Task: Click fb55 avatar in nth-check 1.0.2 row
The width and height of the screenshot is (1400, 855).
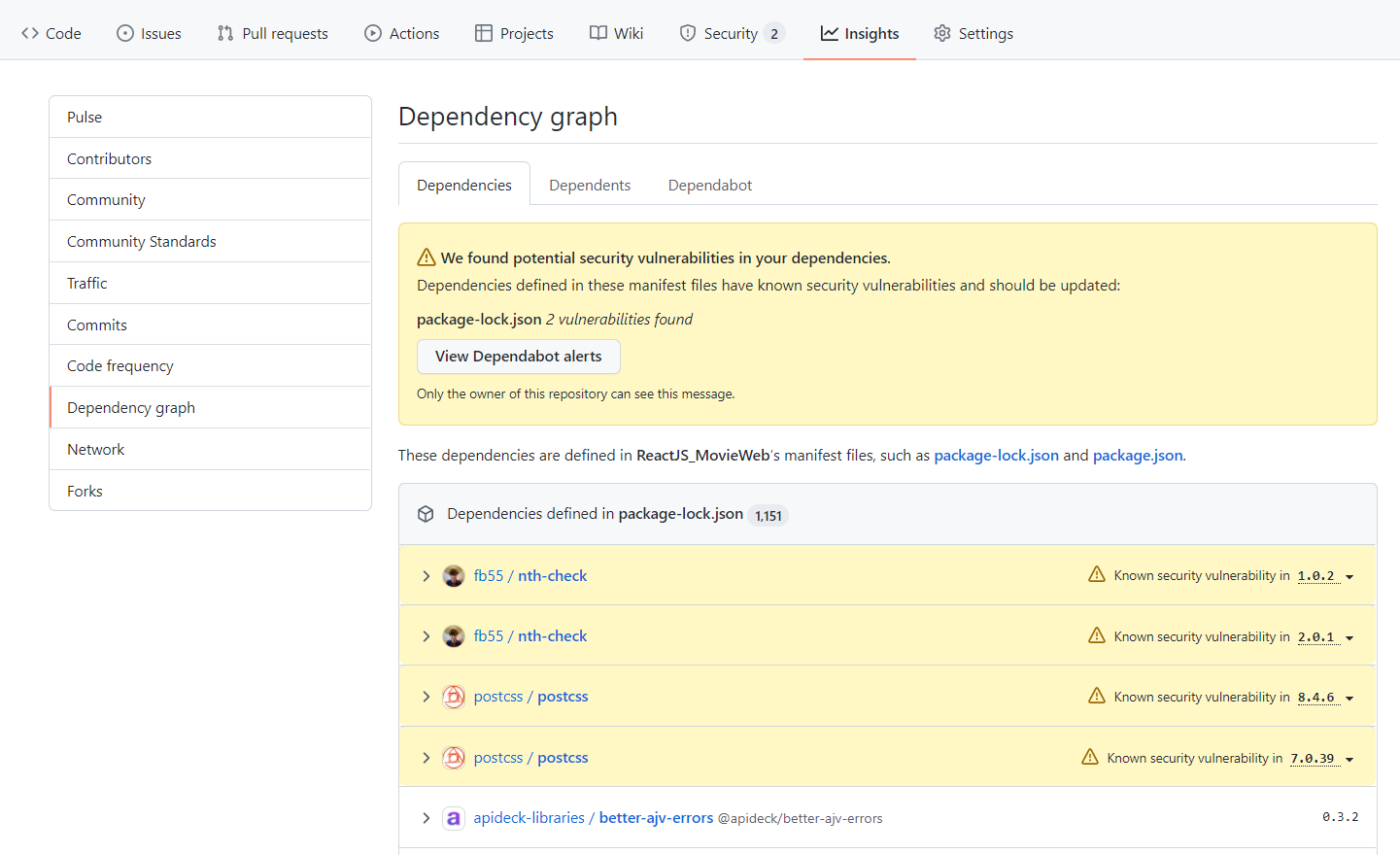Action: (454, 576)
